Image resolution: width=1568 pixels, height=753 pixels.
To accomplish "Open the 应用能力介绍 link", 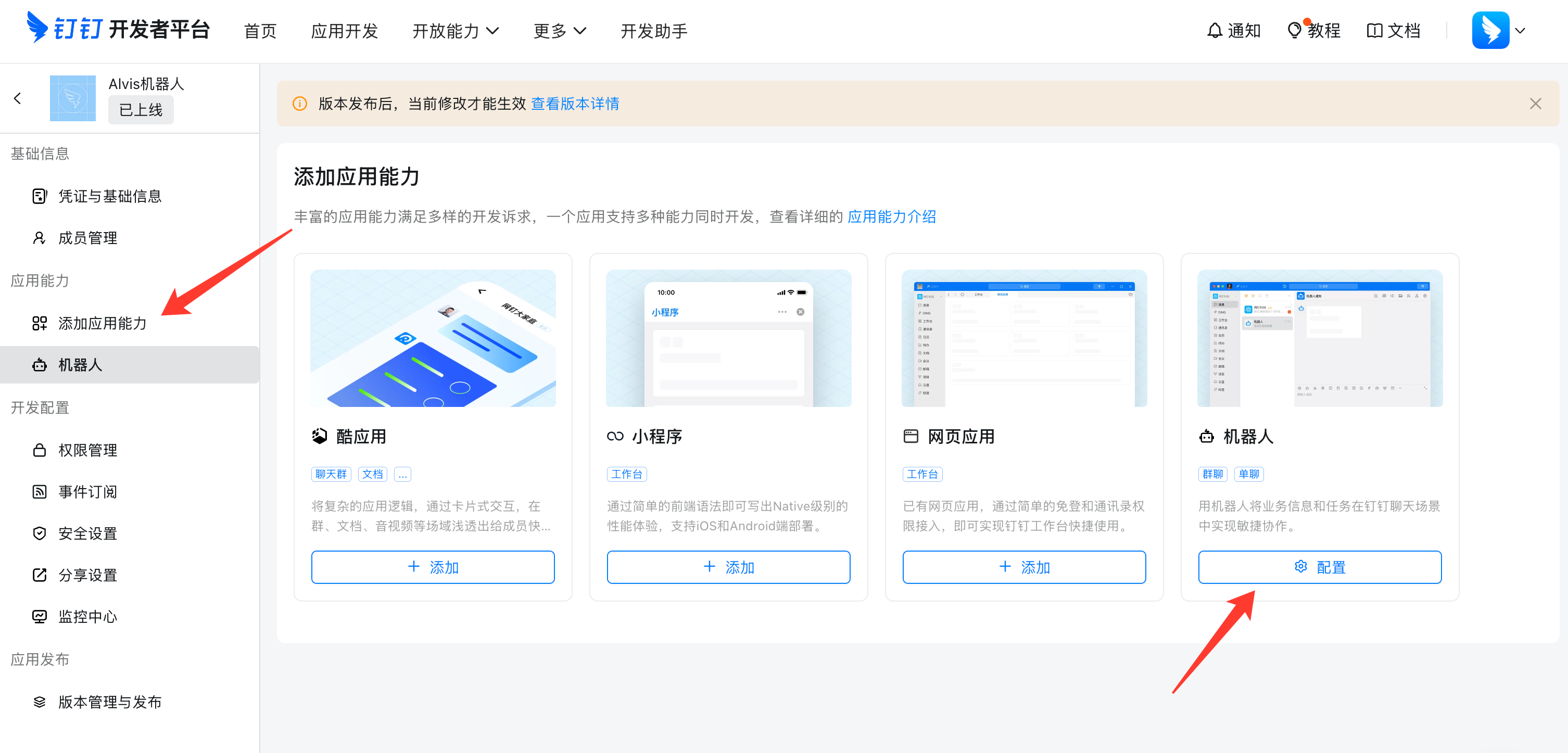I will (892, 216).
